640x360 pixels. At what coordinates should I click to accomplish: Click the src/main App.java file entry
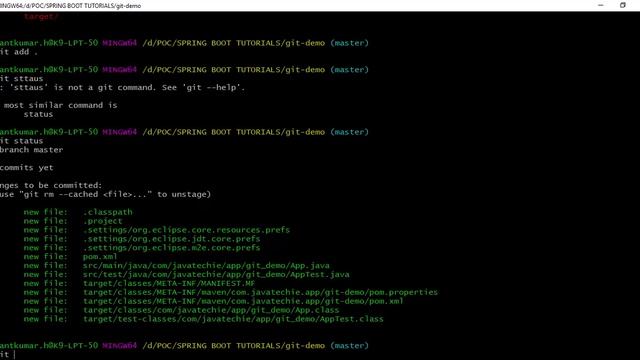[176, 266]
